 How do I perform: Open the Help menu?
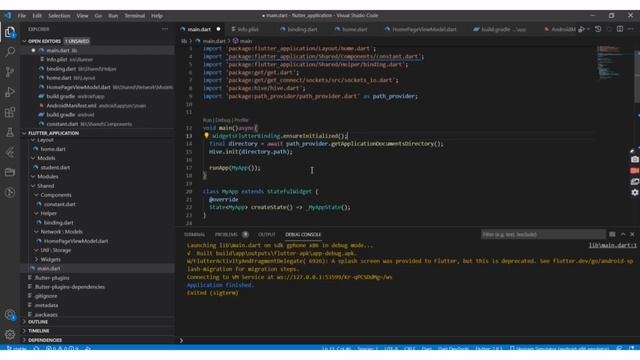[x=157, y=16]
